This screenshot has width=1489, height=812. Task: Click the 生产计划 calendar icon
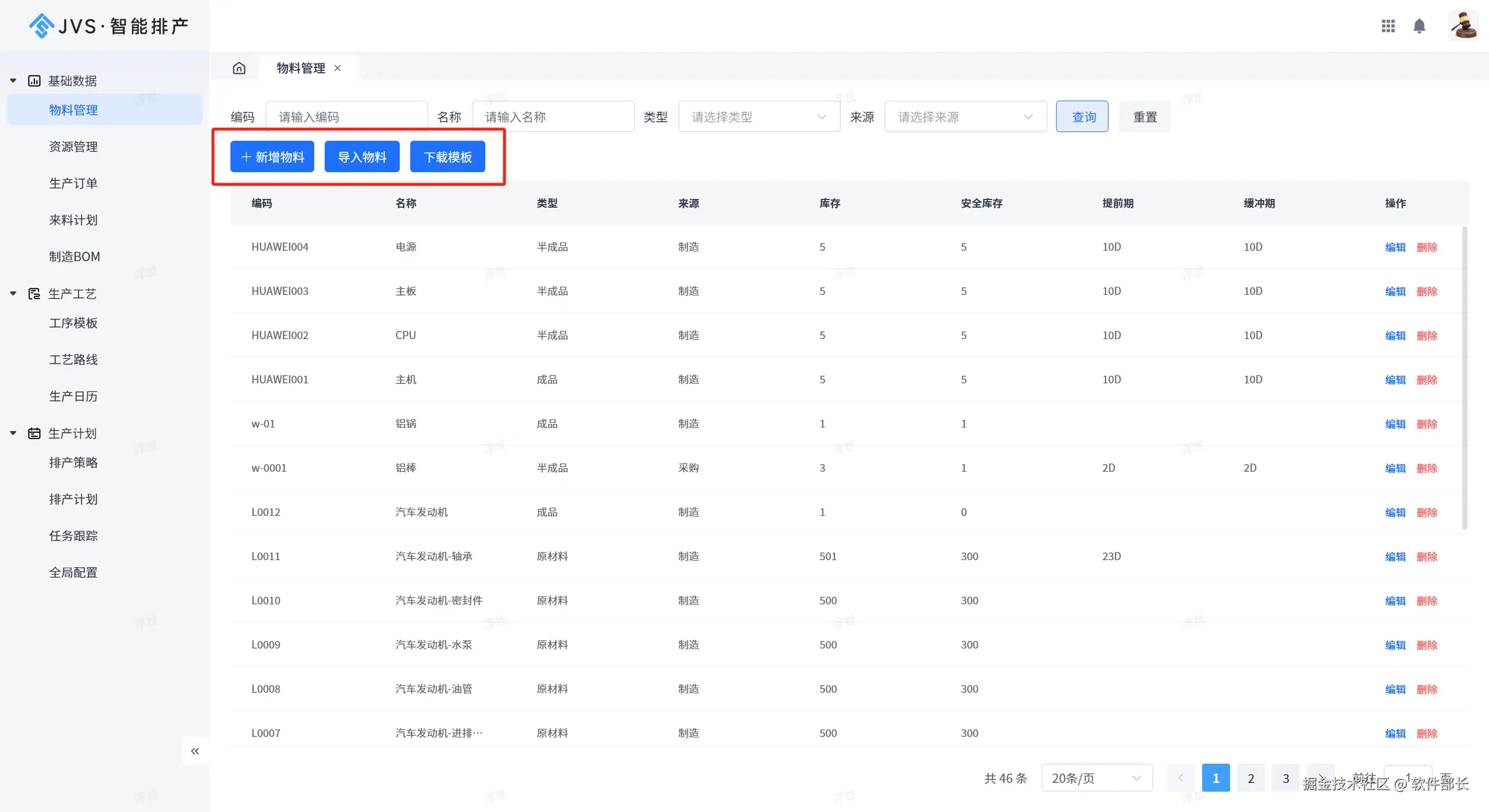pyautogui.click(x=34, y=433)
